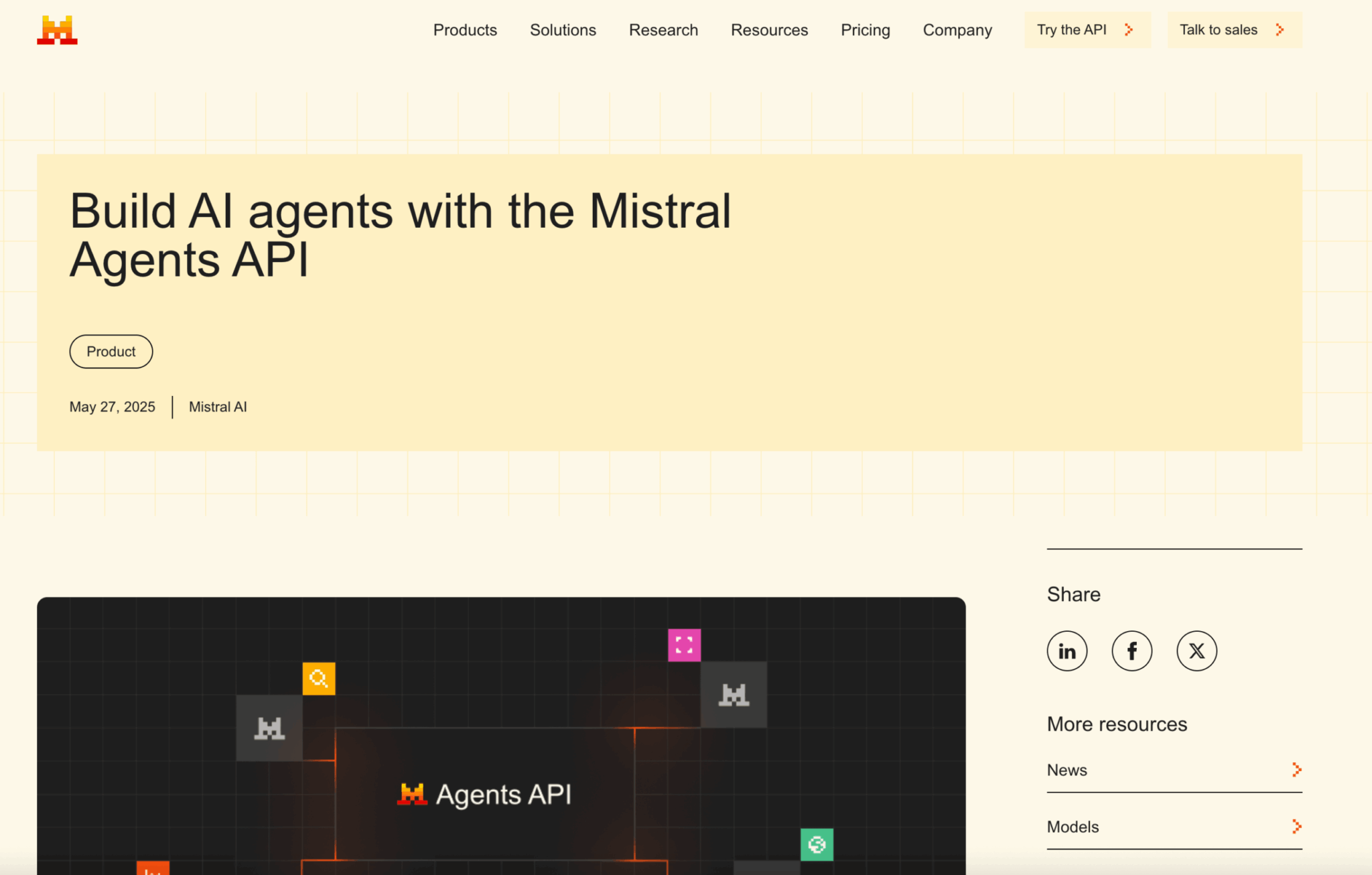The image size is (1372, 875).
Task: Click the Mistral logo in the header
Action: coord(56,29)
